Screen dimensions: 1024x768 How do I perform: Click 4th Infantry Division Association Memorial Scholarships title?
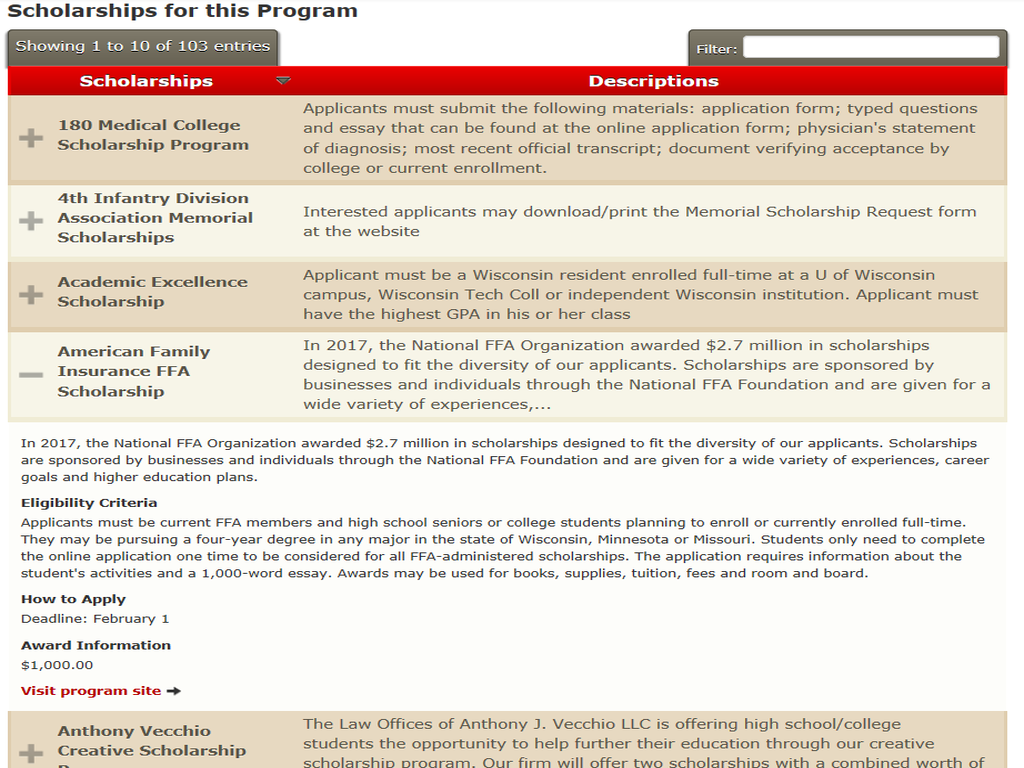coord(155,217)
